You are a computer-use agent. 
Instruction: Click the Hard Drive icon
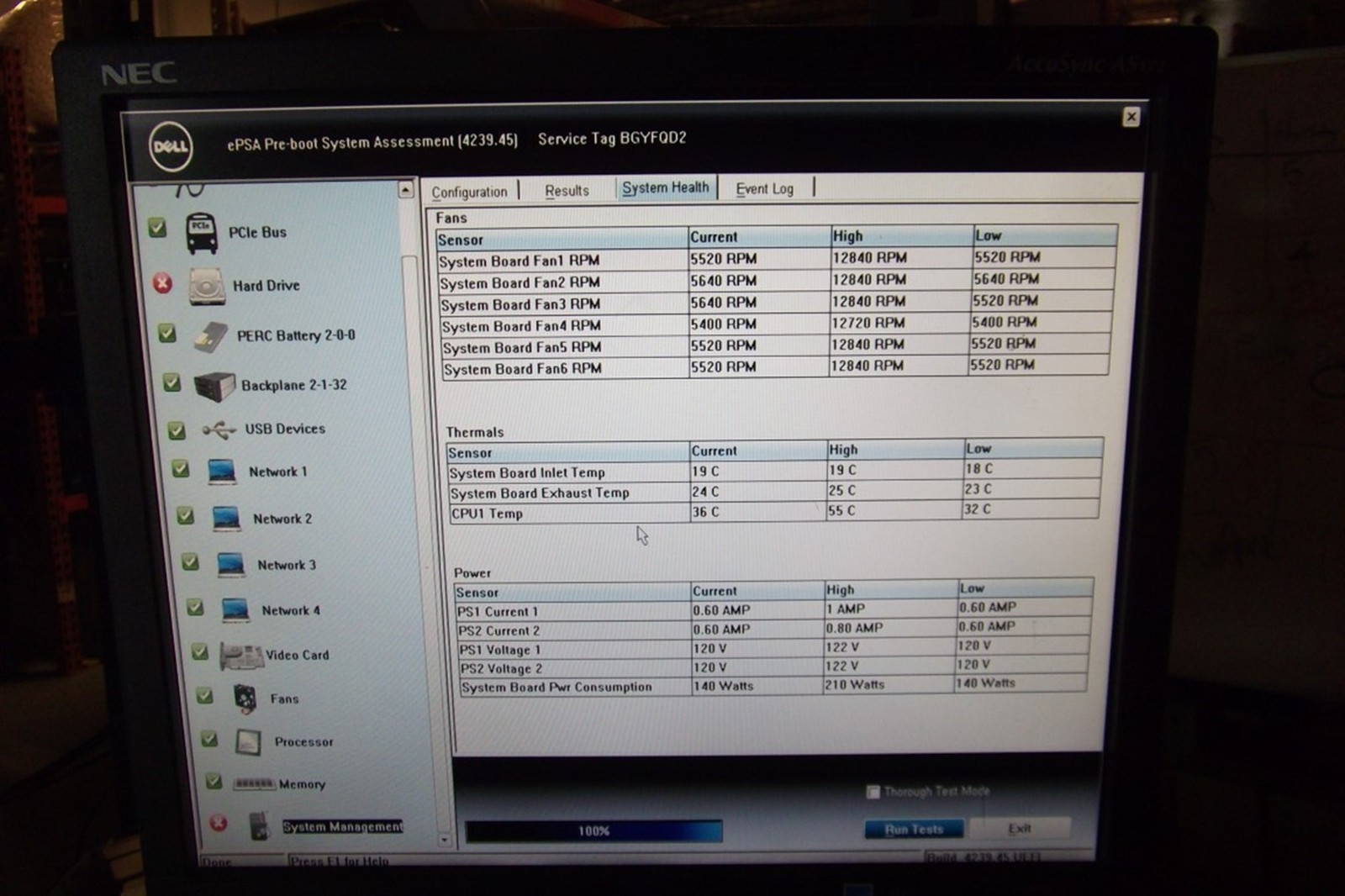[207, 287]
